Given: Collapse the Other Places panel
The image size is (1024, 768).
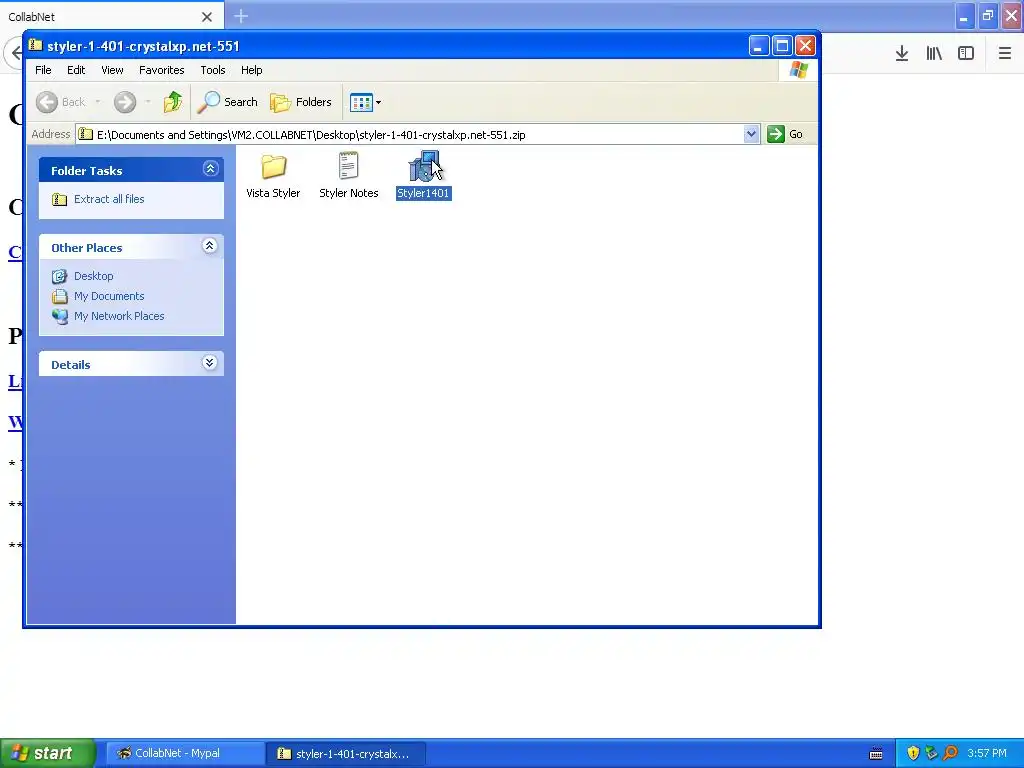Looking at the screenshot, I should [x=210, y=246].
